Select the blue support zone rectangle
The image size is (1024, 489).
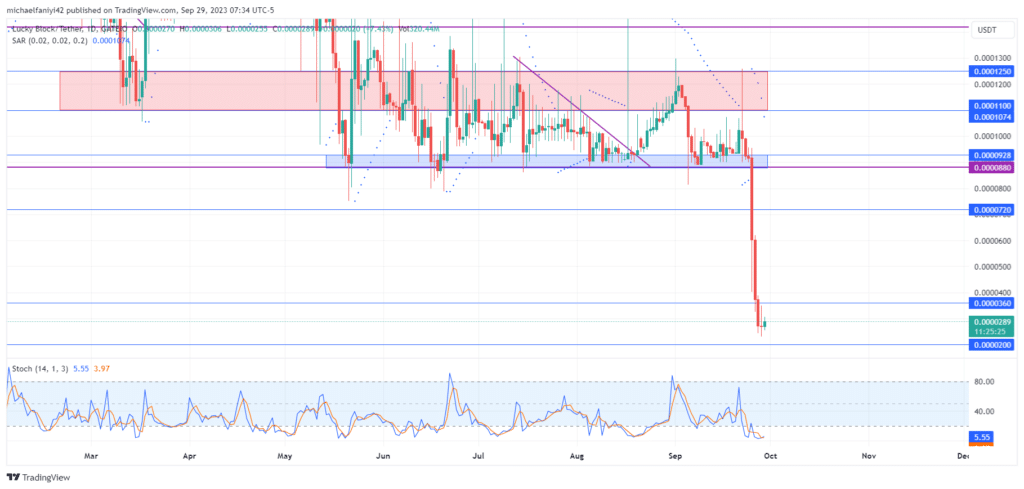point(547,161)
